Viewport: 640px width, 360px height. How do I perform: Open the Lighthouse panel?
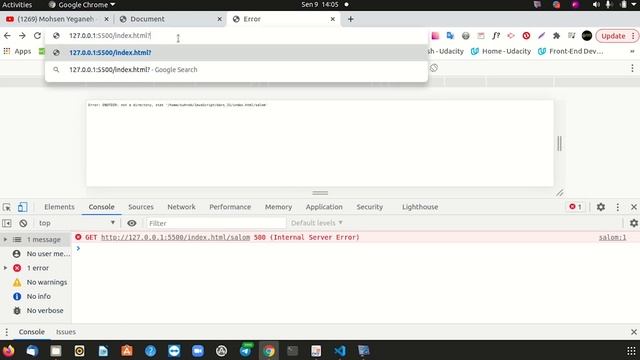coord(420,207)
